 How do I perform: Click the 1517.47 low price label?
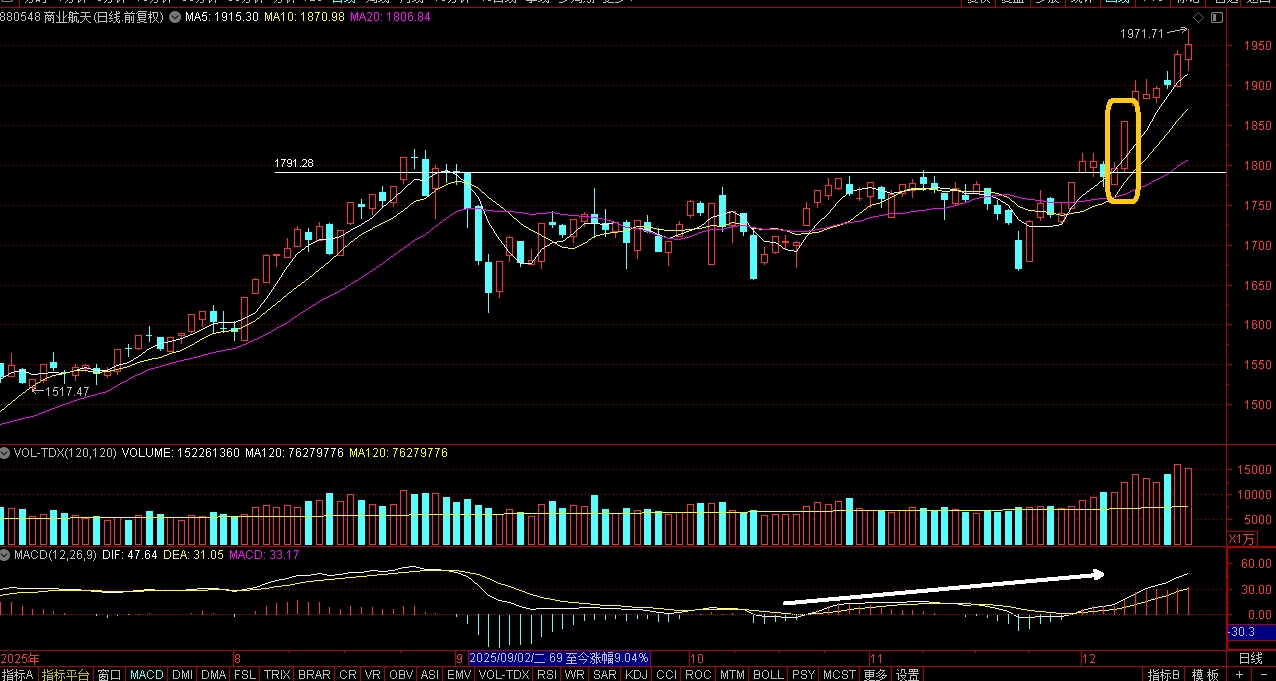pos(67,392)
